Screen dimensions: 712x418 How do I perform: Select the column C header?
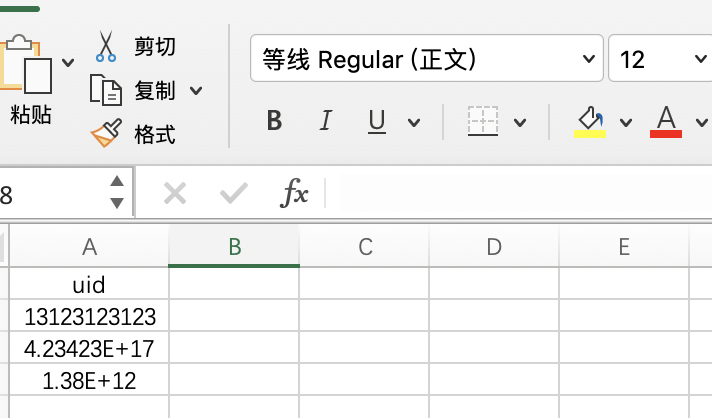pyautogui.click(x=364, y=246)
